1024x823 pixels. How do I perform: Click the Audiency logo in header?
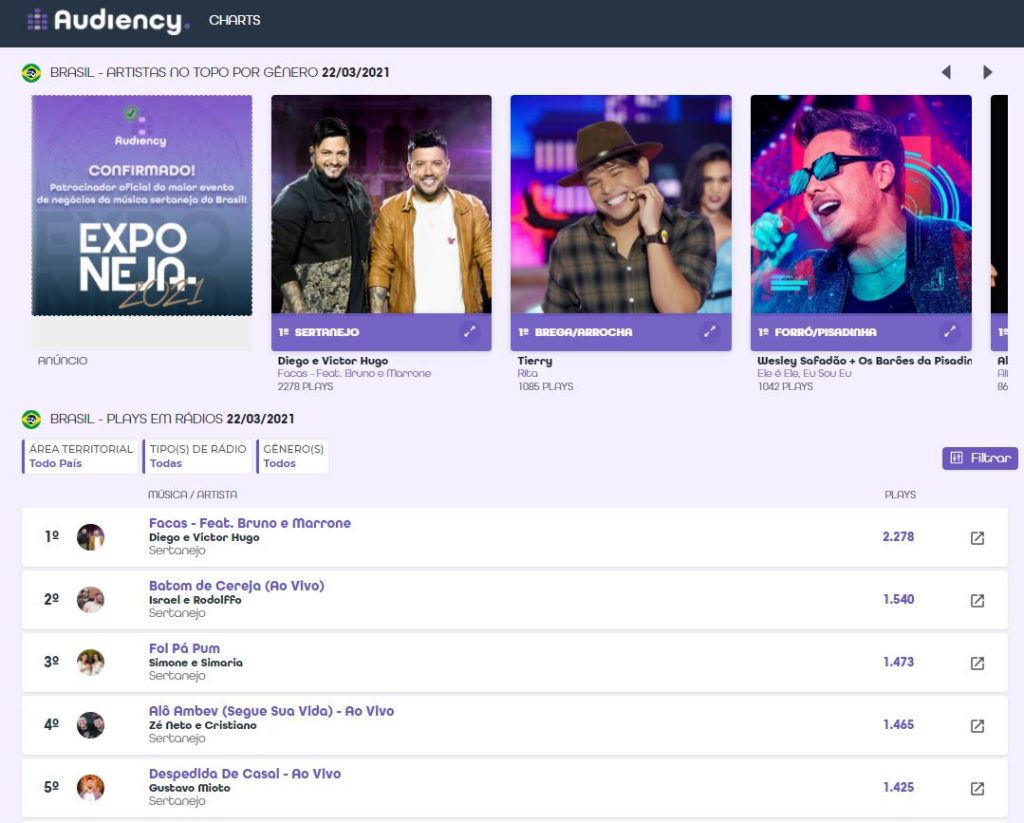(x=108, y=20)
